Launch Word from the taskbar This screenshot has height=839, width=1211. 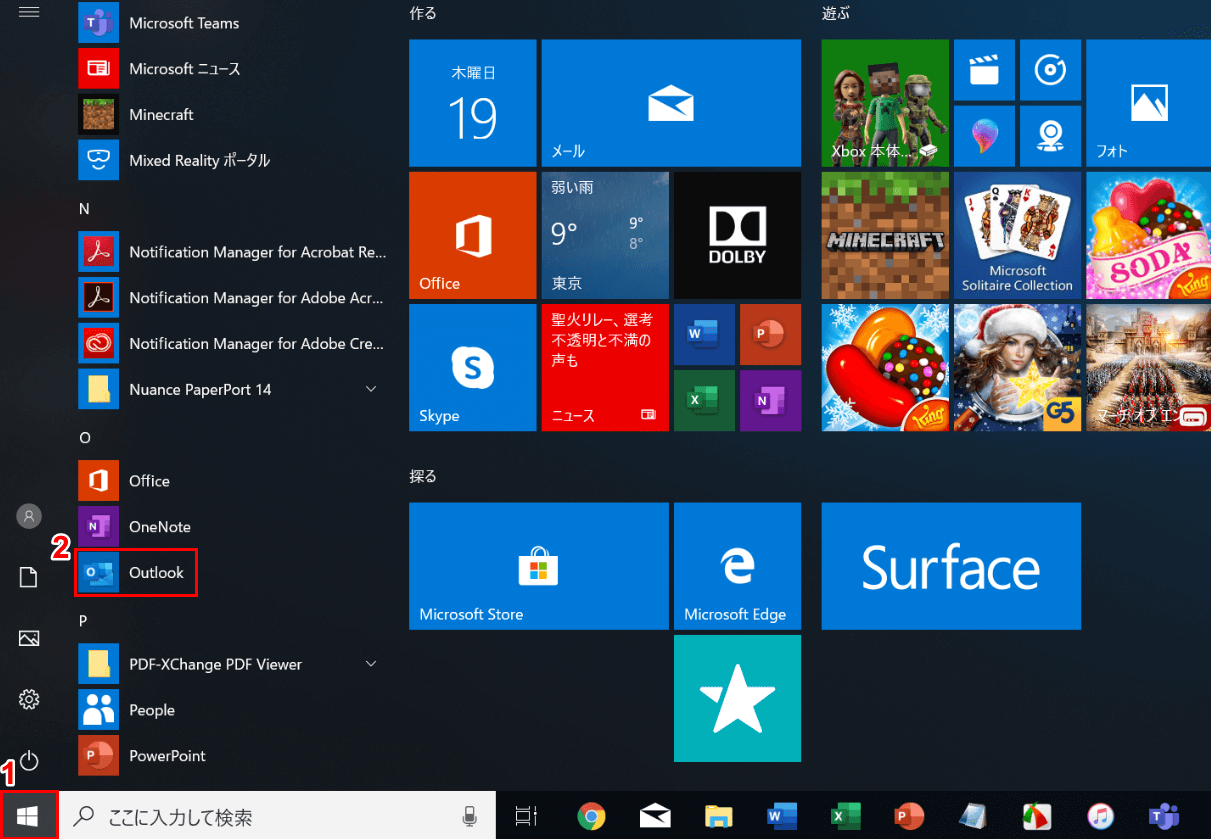783,817
